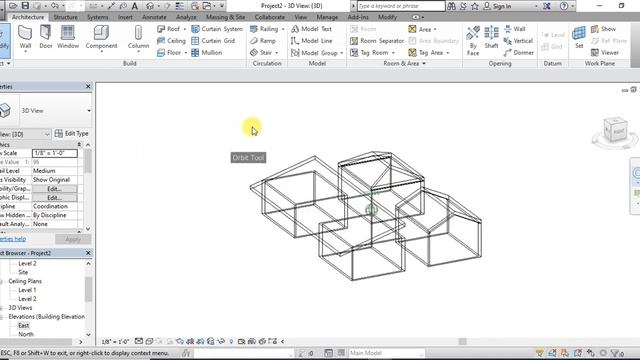This screenshot has width=640, height=360.
Task: Click the Graphic Display Edit button
Action: point(54,198)
